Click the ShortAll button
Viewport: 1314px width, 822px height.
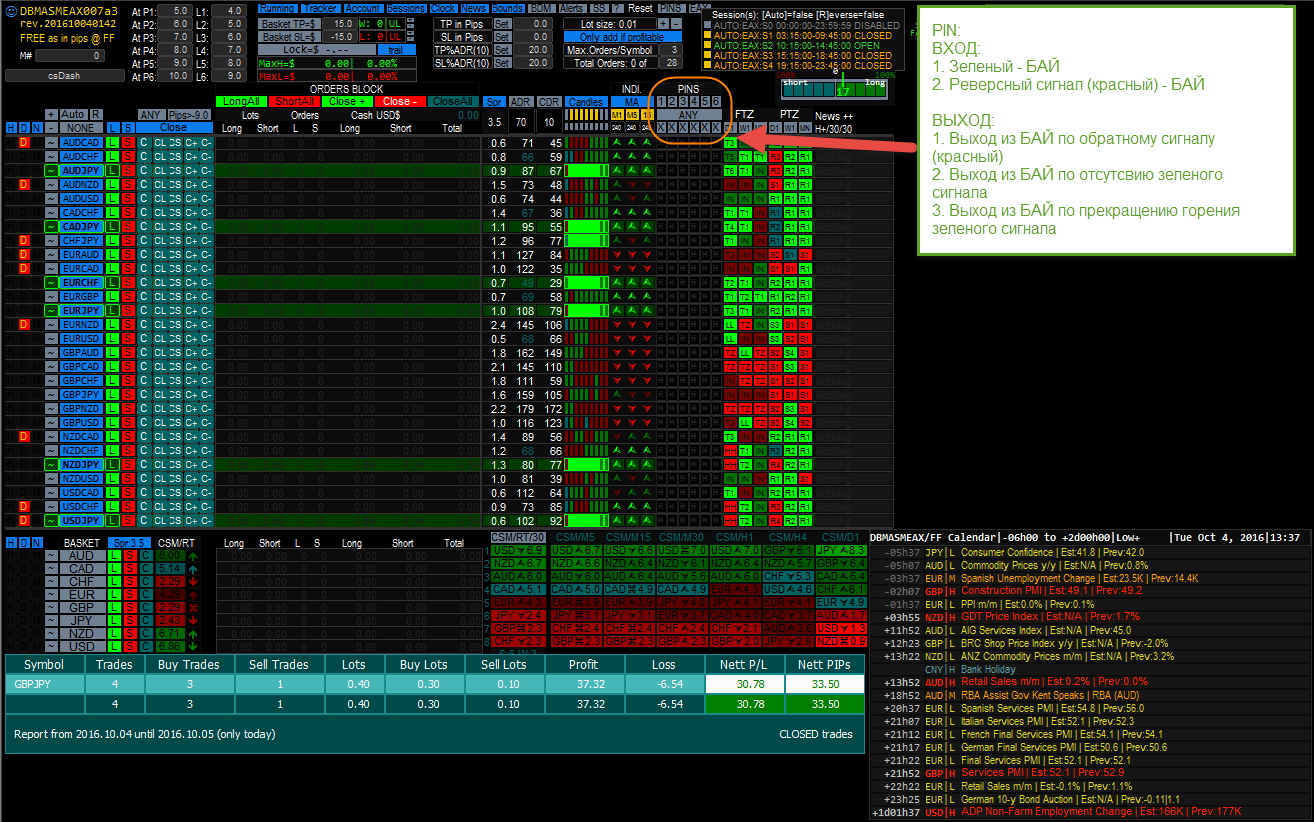pyautogui.click(x=296, y=101)
